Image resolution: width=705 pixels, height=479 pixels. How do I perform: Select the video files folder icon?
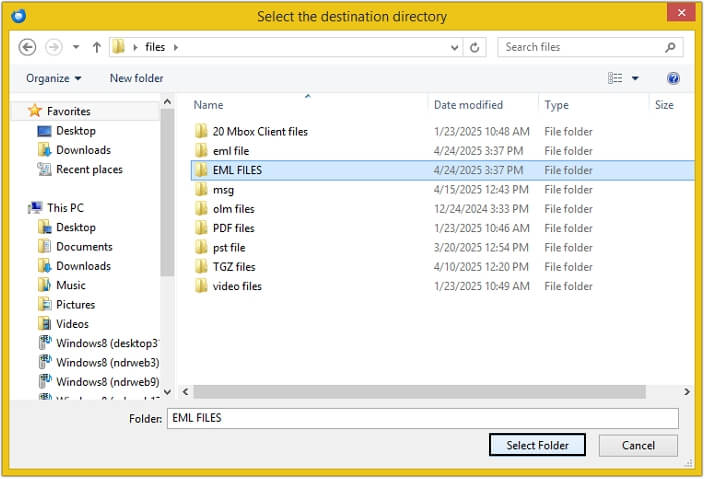pyautogui.click(x=201, y=286)
